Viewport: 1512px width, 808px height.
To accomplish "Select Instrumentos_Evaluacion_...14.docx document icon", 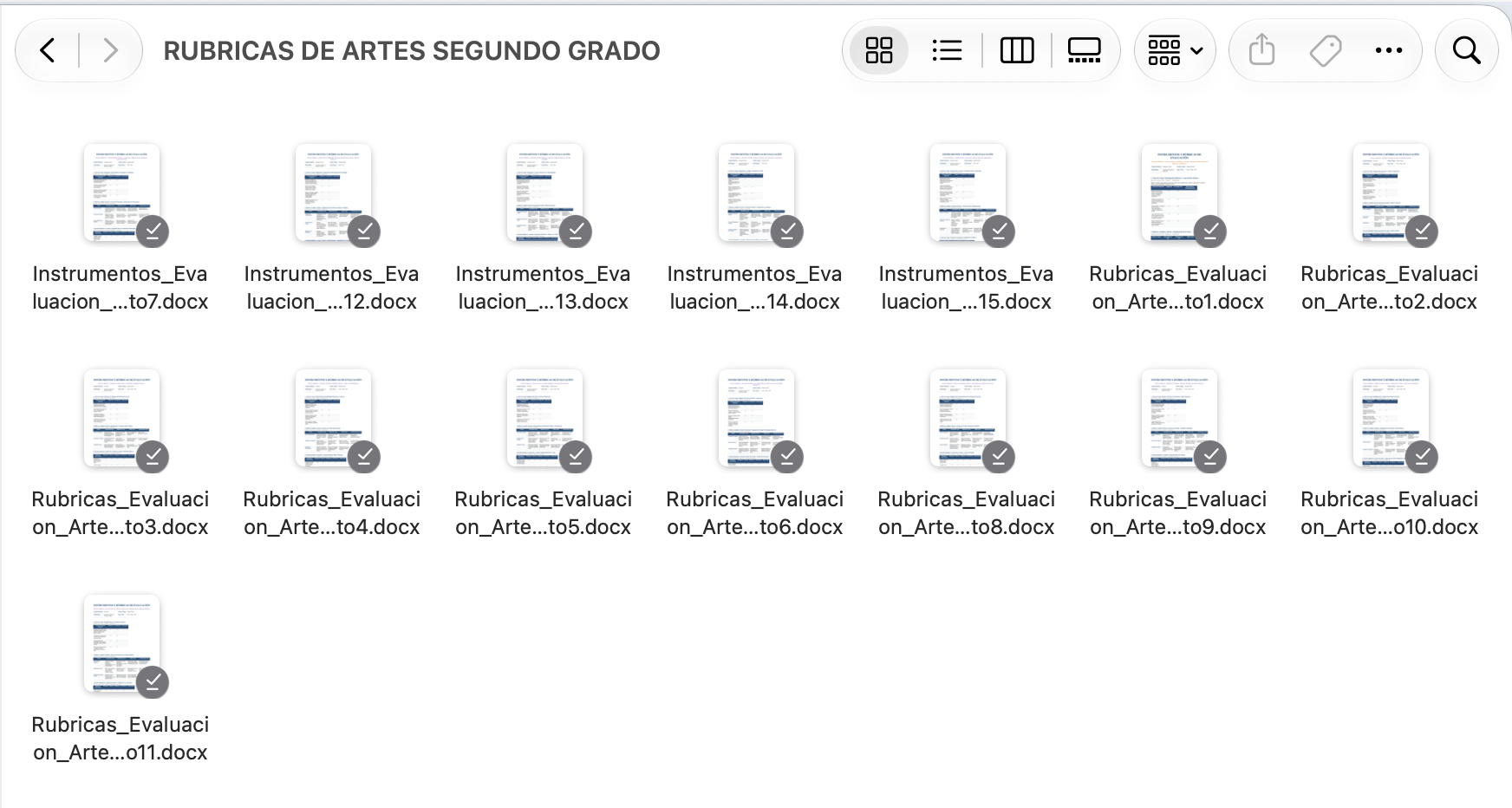I will coord(756,193).
